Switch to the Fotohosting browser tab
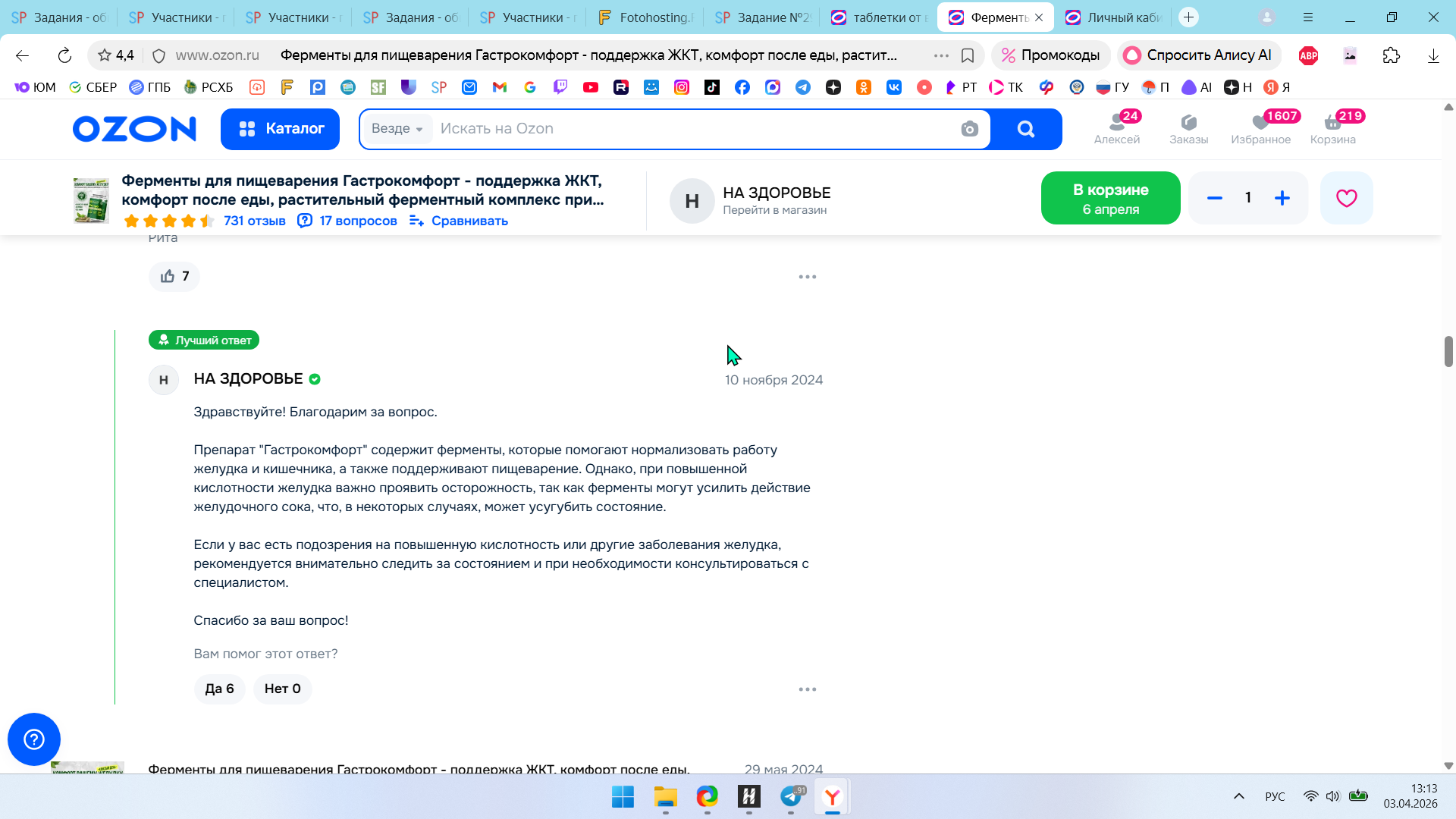 point(645,17)
